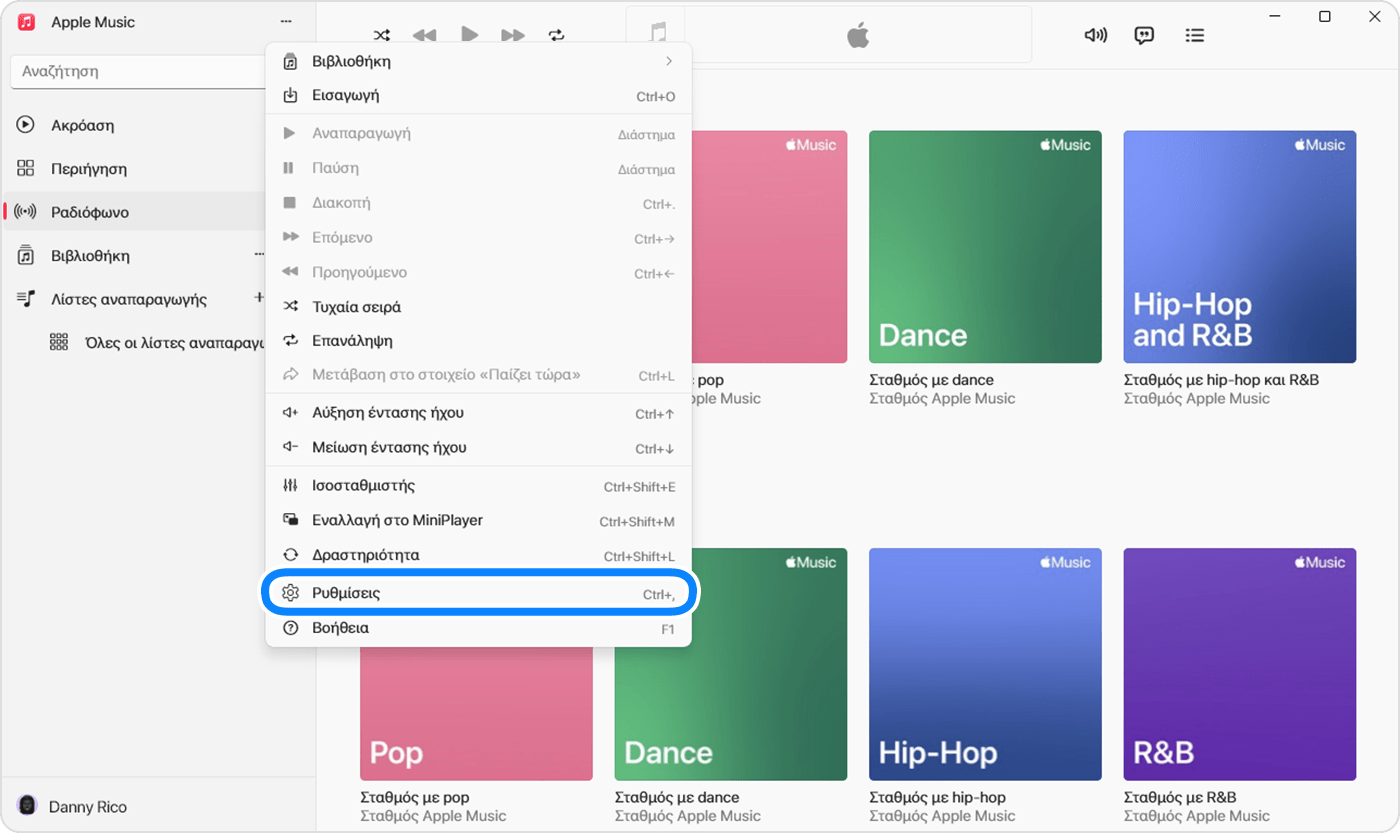
Task: Open the Dance station thumbnail
Action: (x=984, y=246)
